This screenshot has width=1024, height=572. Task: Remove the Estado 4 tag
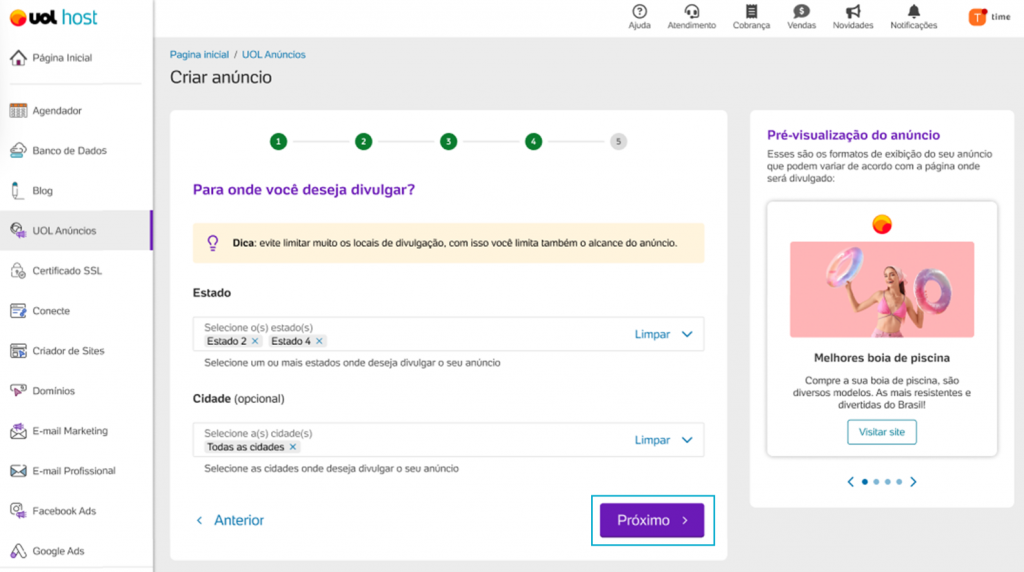pos(319,341)
